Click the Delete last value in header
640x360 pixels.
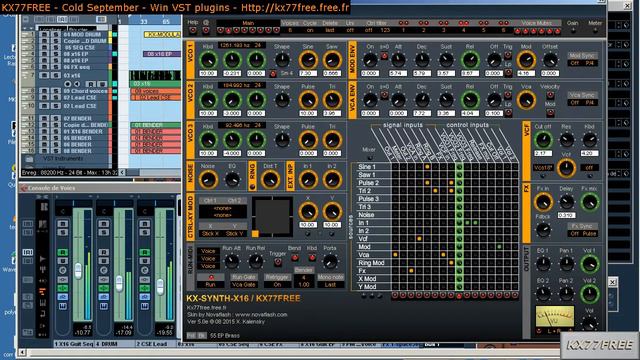click(x=330, y=30)
